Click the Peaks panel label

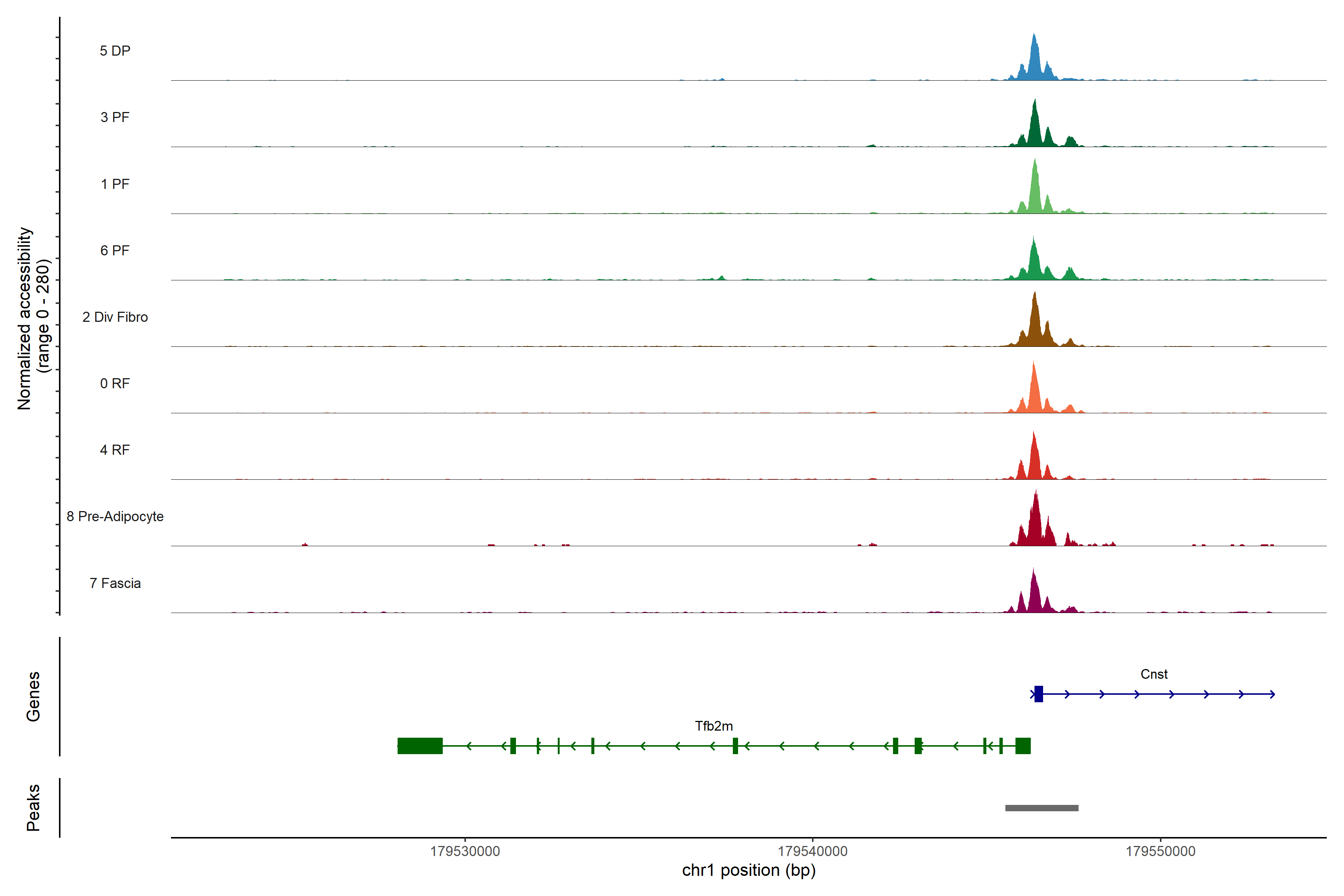(x=33, y=808)
